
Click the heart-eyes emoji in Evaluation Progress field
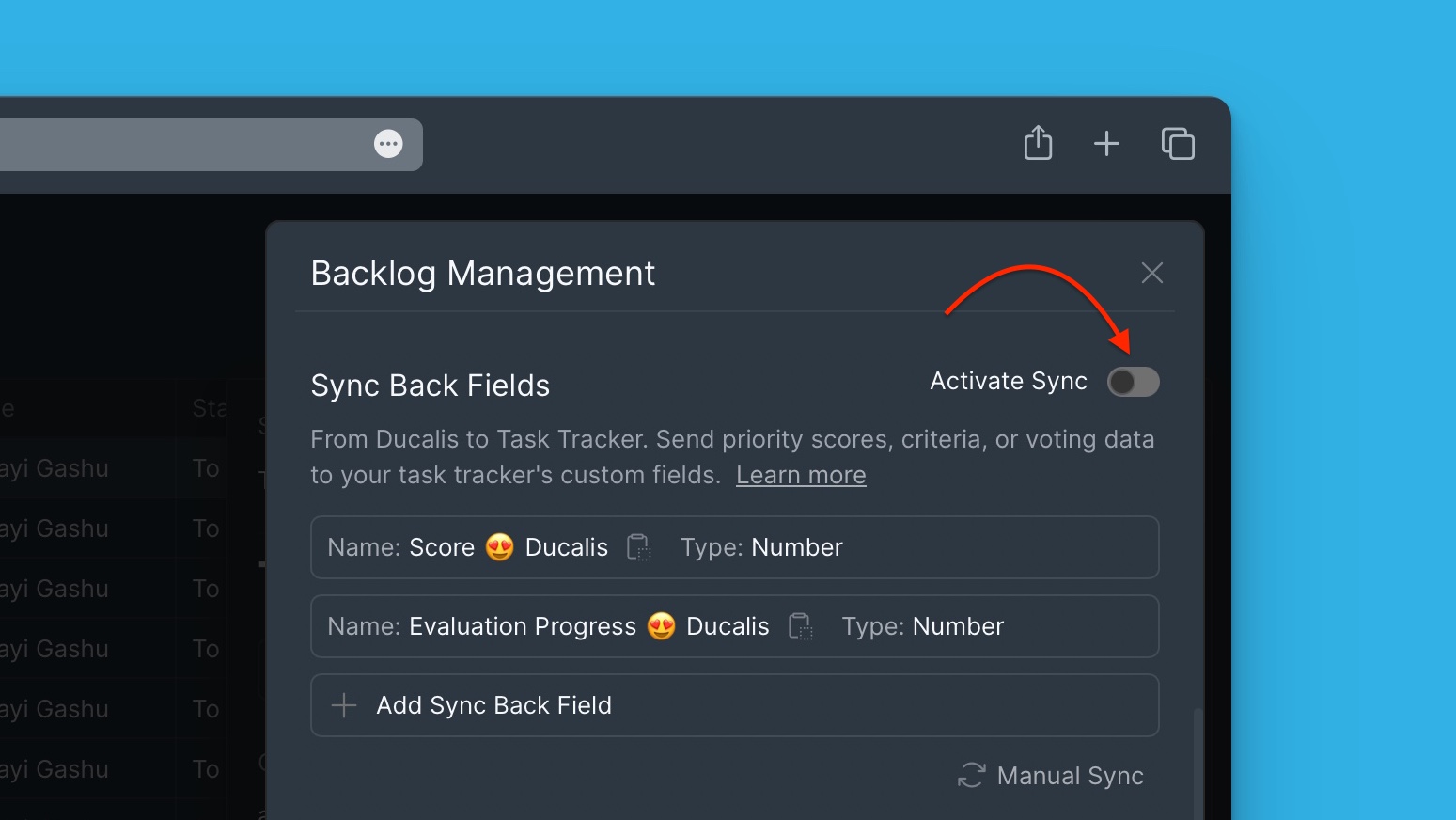pyautogui.click(x=662, y=626)
